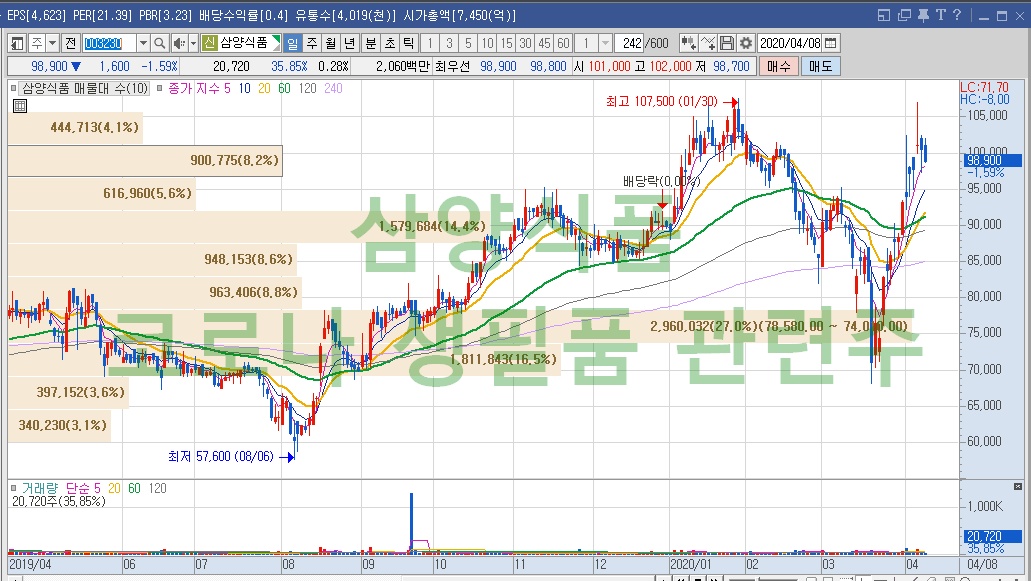Select weekly 주 chart period
Screen dimensions: 1031x581
(x=312, y=43)
